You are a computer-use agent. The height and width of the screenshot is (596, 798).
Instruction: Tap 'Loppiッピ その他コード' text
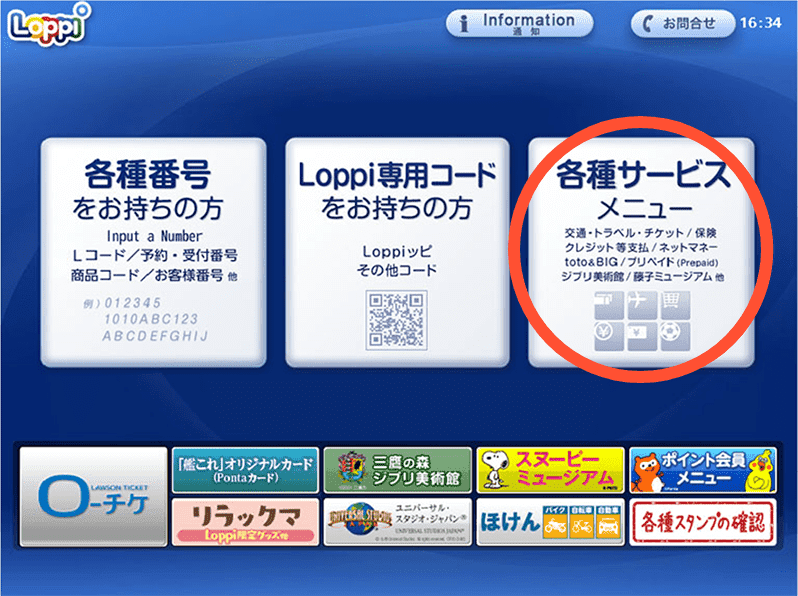click(397, 261)
